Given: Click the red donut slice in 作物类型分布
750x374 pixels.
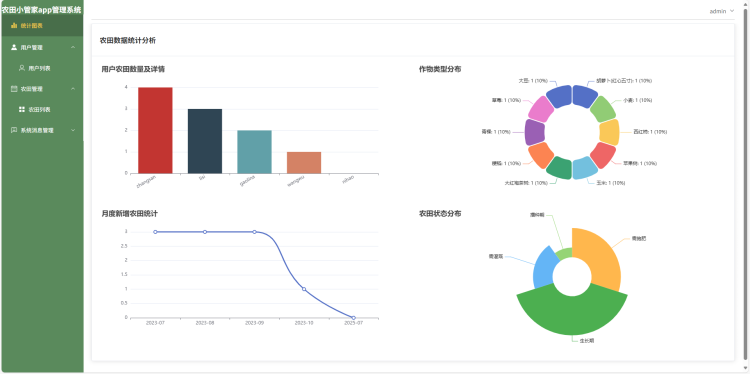Looking at the screenshot, I should [x=603, y=155].
